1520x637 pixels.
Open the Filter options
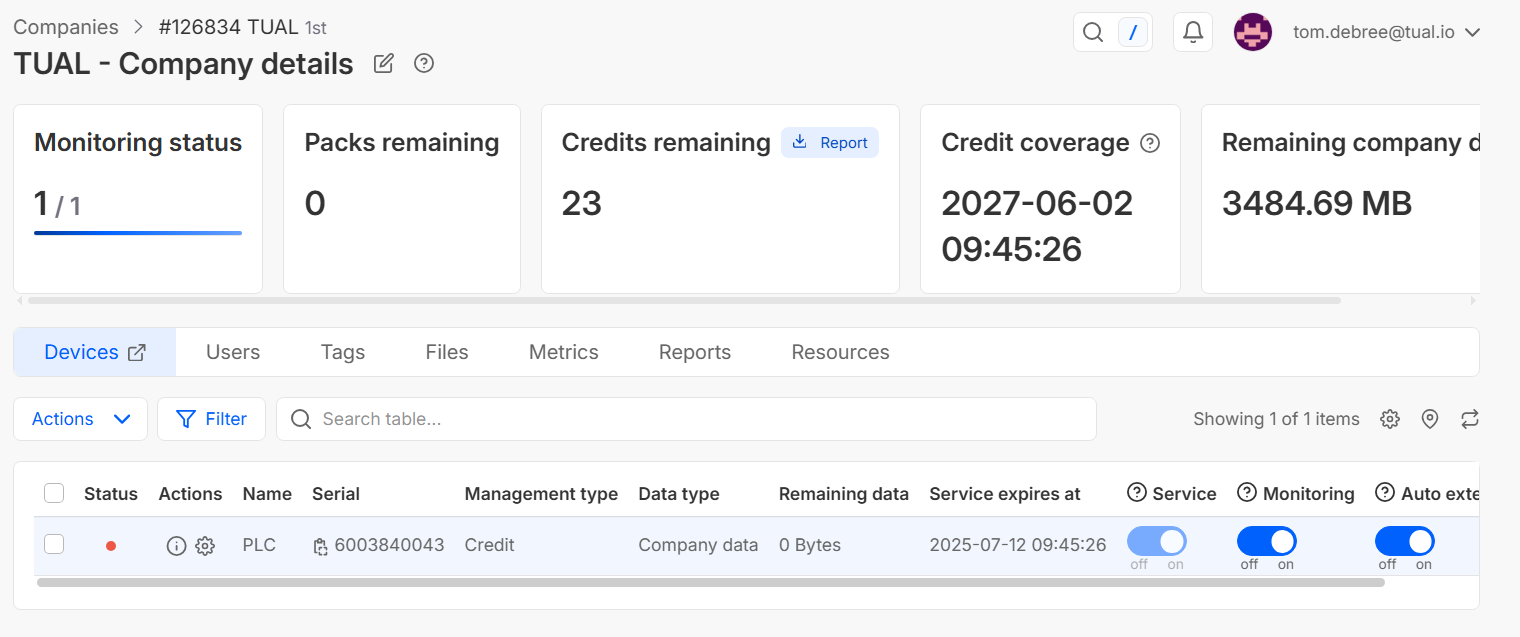tap(211, 419)
